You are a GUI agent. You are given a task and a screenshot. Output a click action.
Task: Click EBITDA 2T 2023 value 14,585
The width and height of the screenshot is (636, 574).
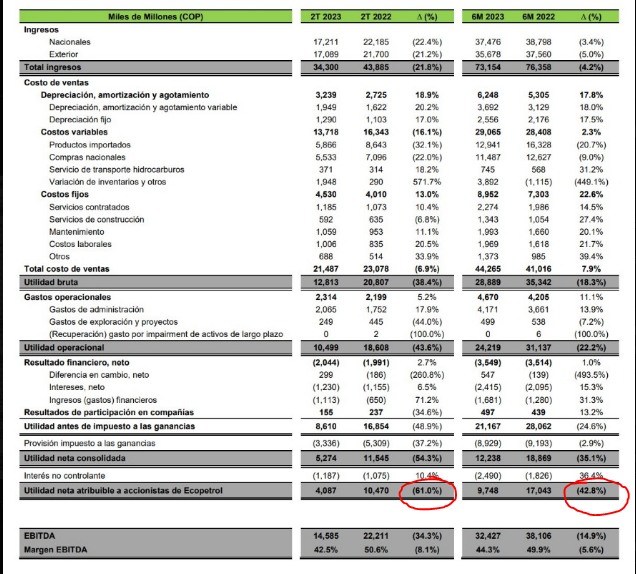pyautogui.click(x=326, y=536)
